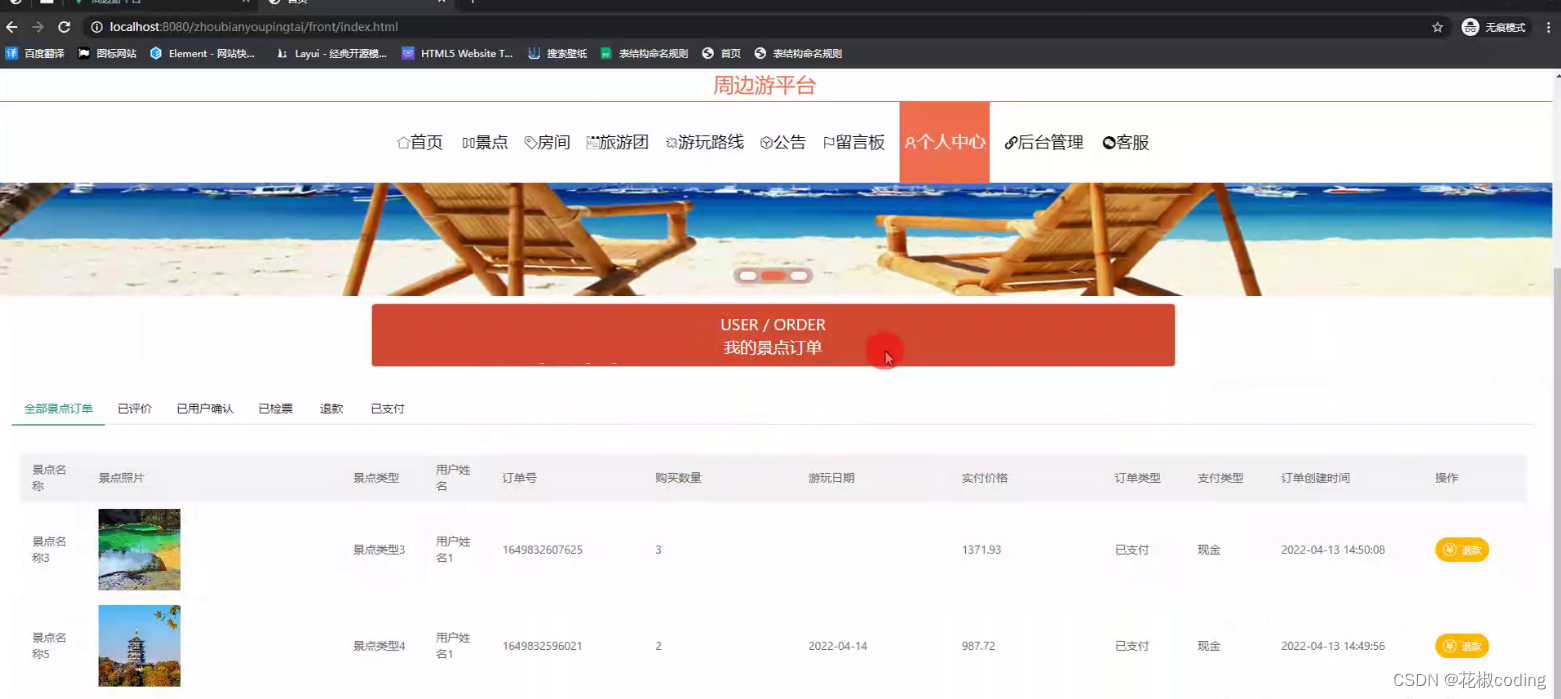Click order number 1649832607625
Viewport: 1561px width, 699px height.
[543, 550]
